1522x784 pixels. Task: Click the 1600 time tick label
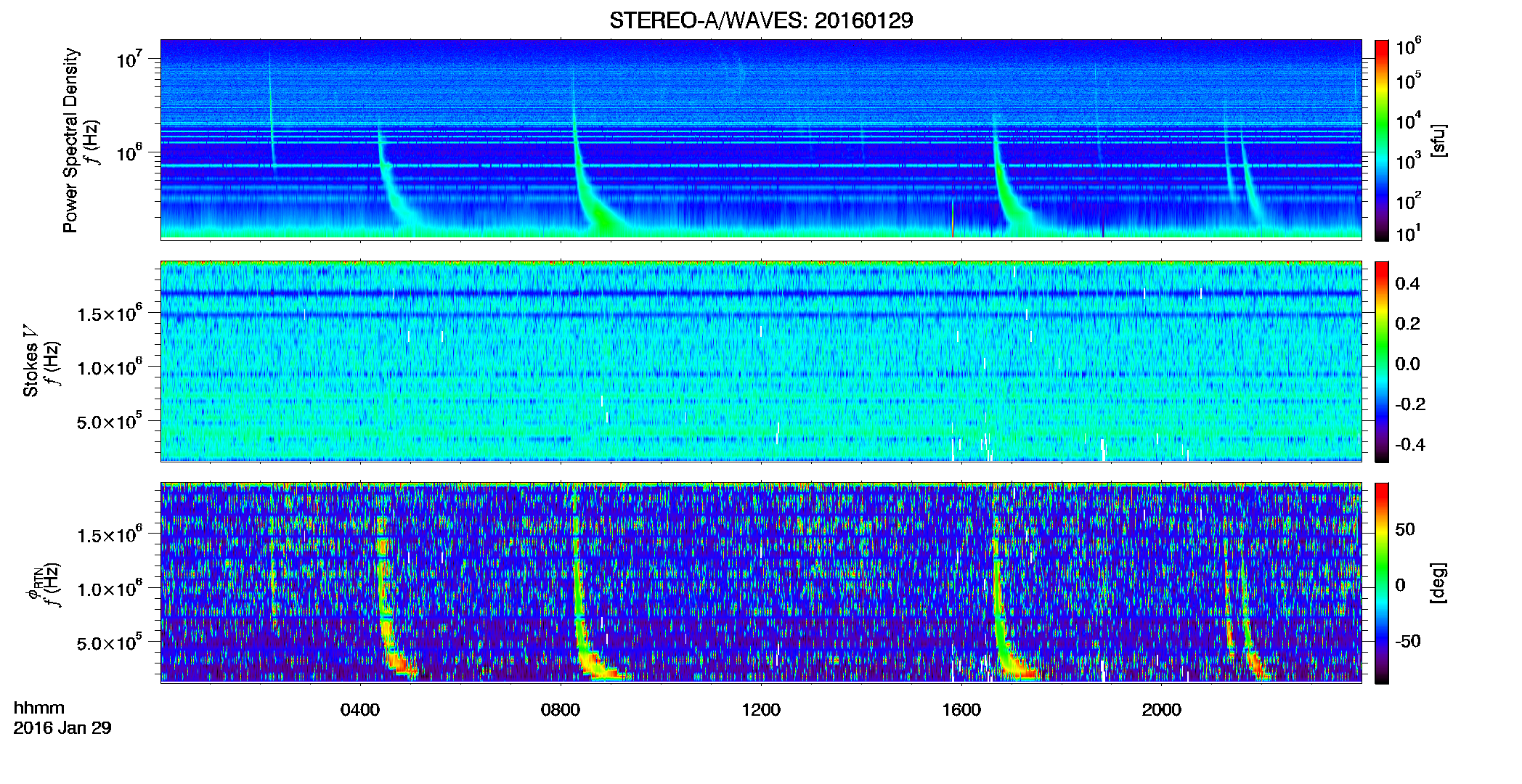click(x=961, y=710)
